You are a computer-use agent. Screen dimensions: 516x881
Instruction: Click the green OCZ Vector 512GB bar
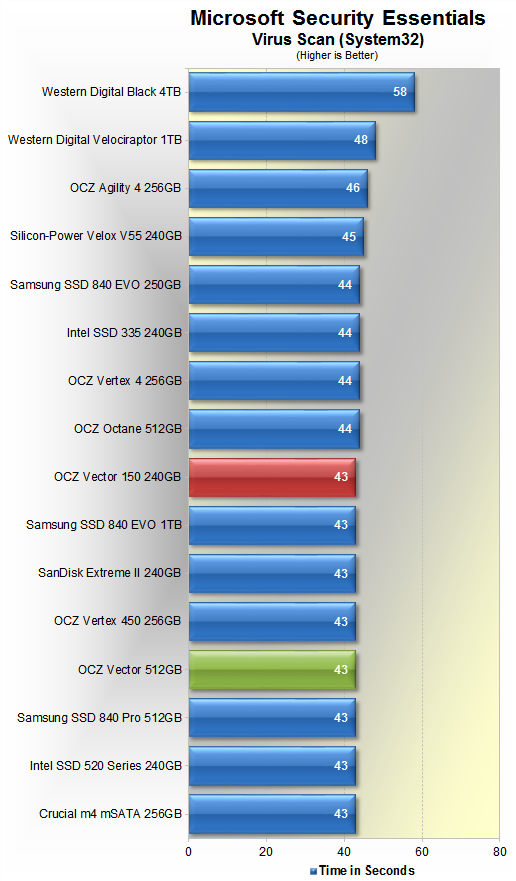point(272,670)
